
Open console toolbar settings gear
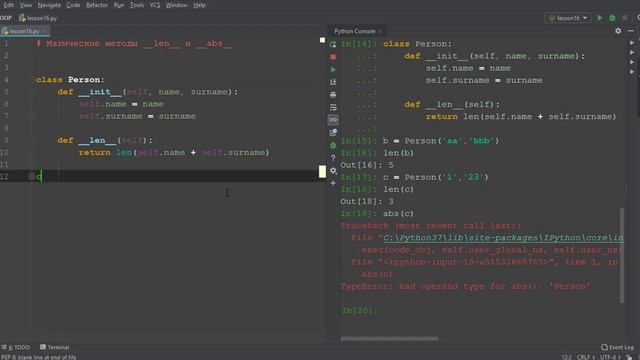[x=333, y=171]
